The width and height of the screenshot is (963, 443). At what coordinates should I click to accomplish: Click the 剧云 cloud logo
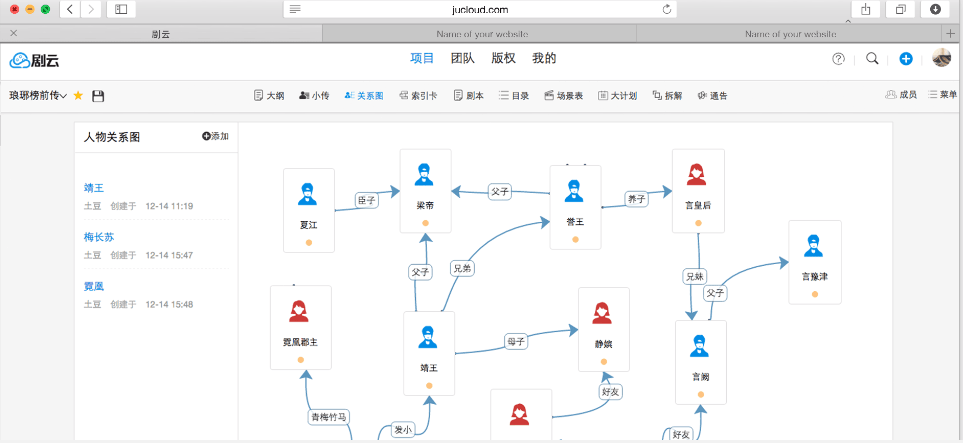(34, 60)
